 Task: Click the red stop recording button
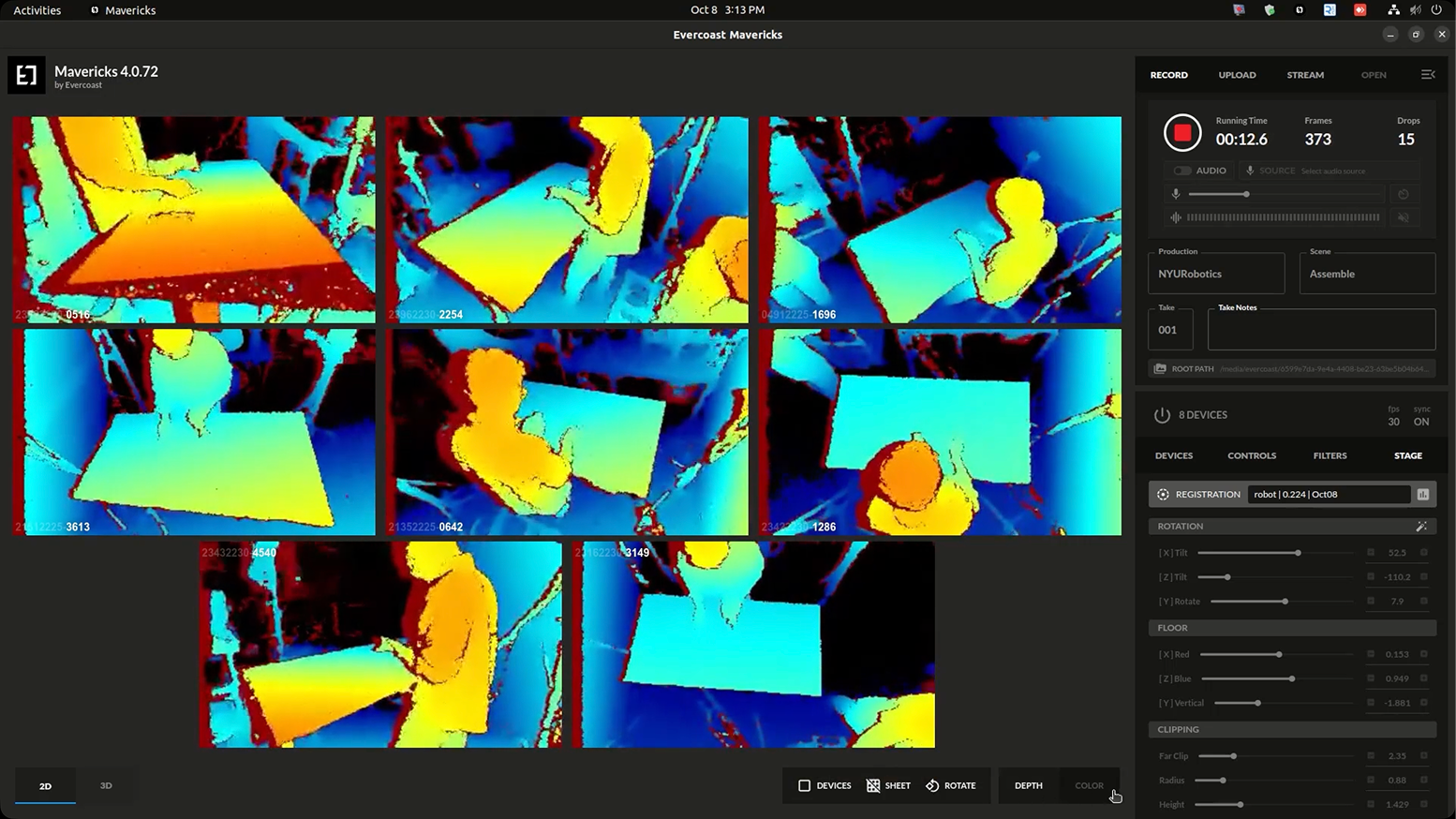(x=1182, y=132)
